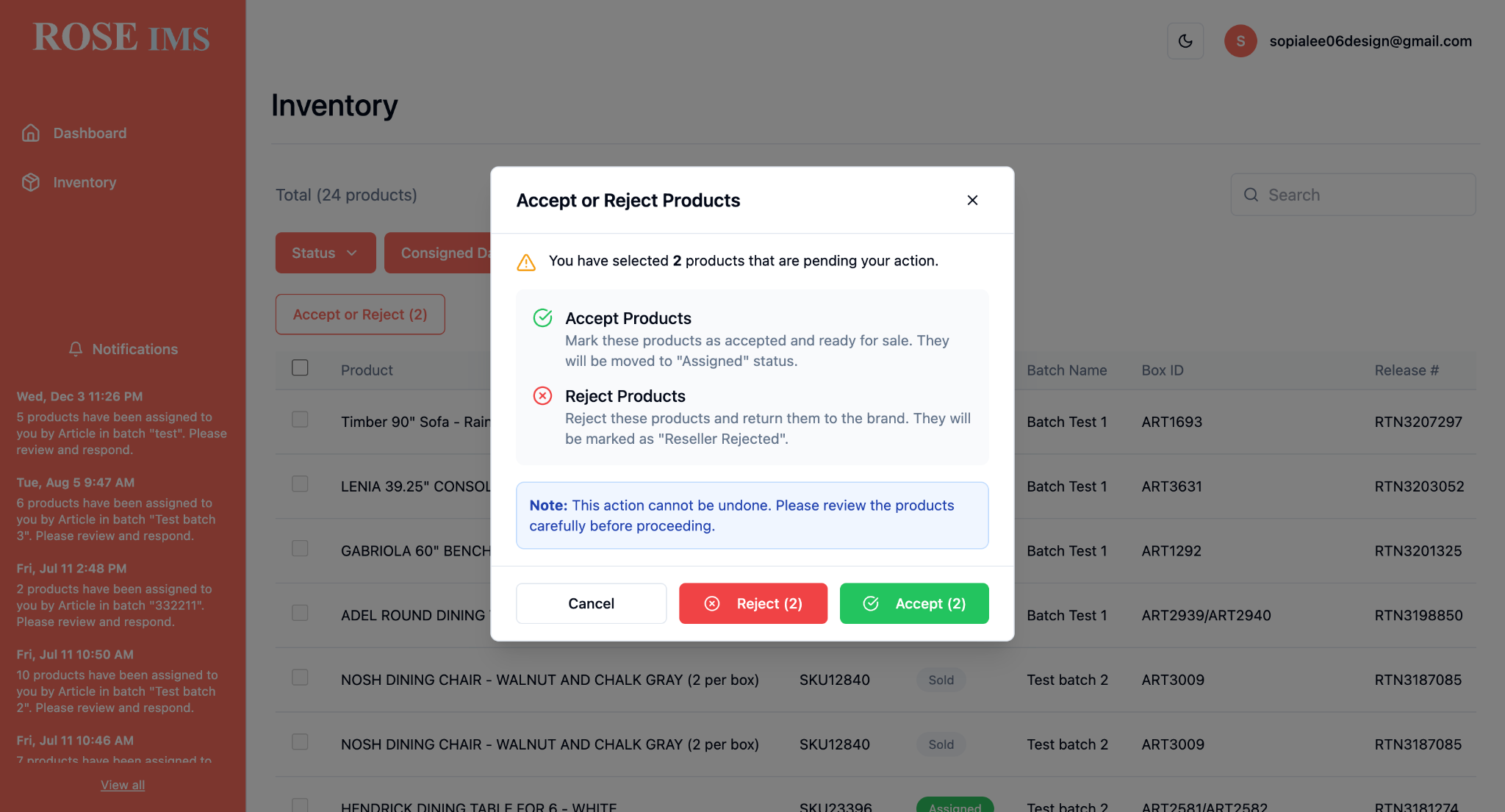
Task: Select the checkbox for Timber 90" Sofa row
Action: tap(300, 419)
